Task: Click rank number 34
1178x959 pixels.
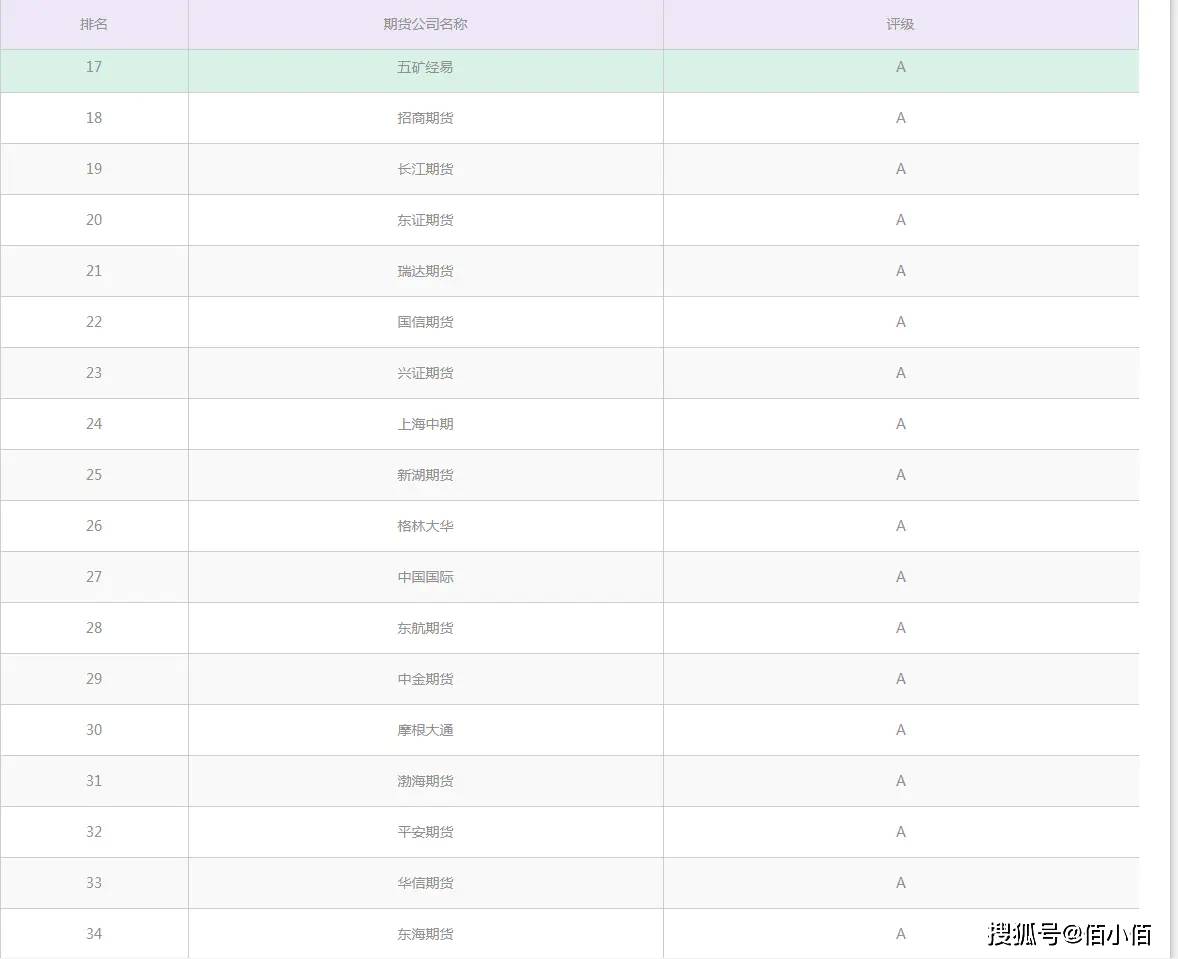Action: 94,934
